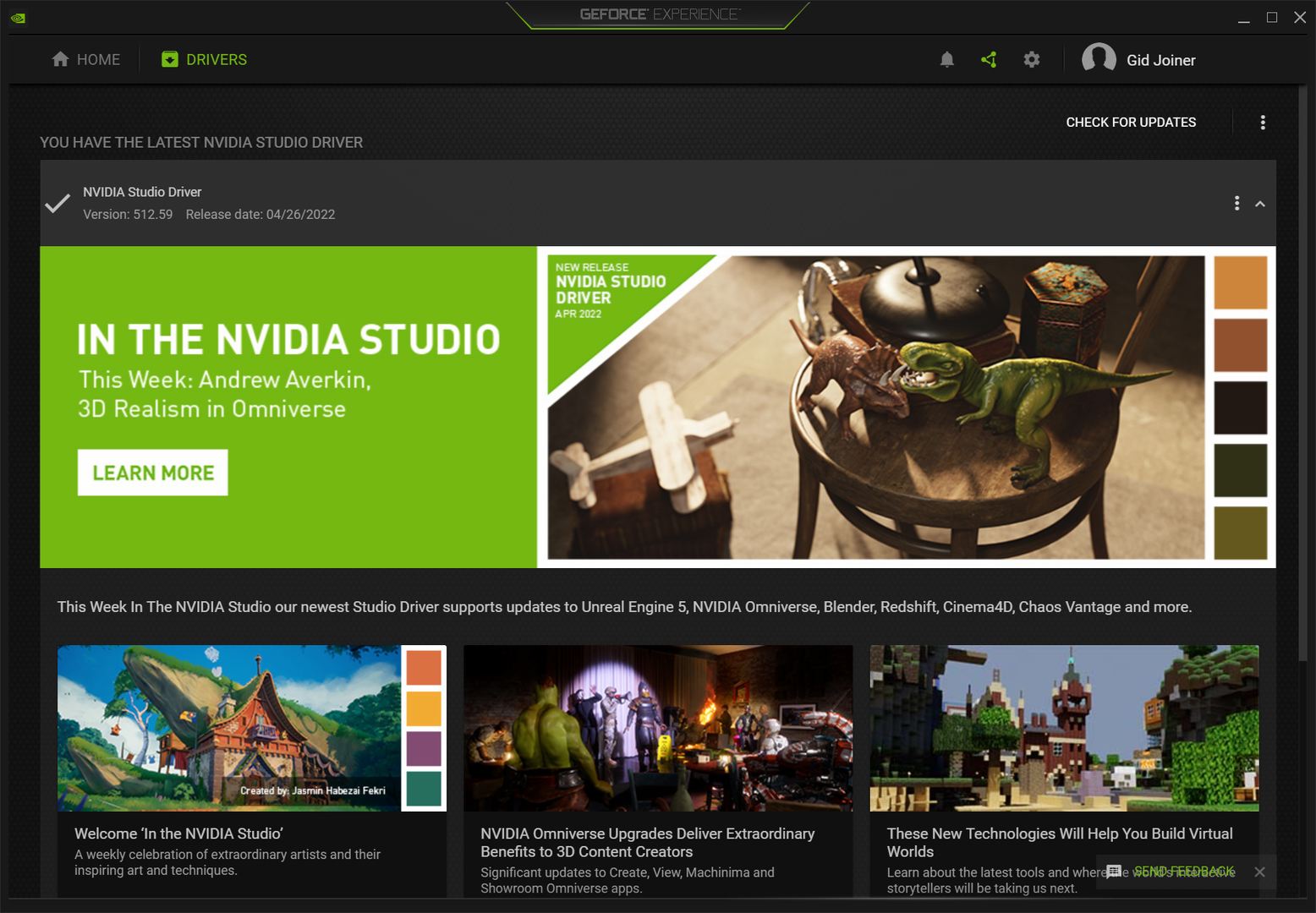This screenshot has height=913, width=1316.
Task: Open Studio Driver row options menu
Action: click(x=1236, y=203)
